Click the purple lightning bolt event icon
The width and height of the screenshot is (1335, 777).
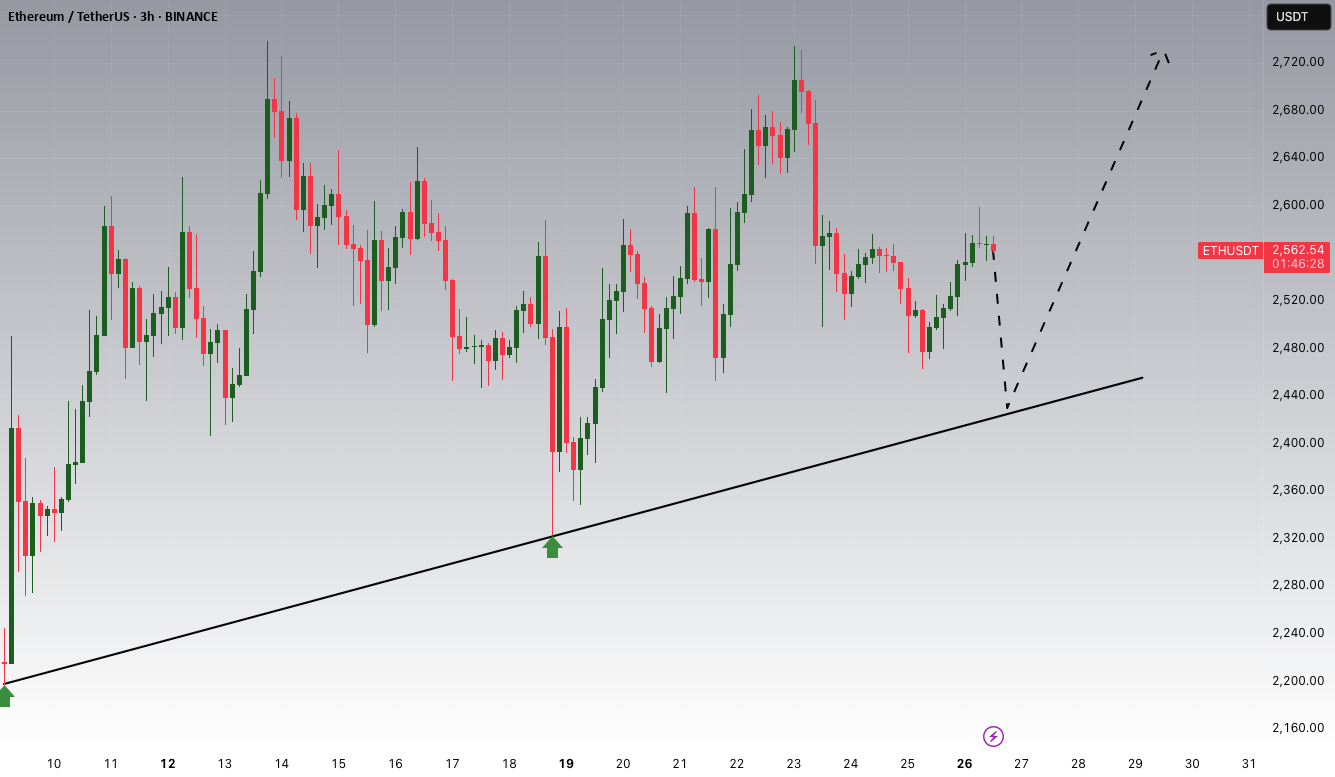993,737
